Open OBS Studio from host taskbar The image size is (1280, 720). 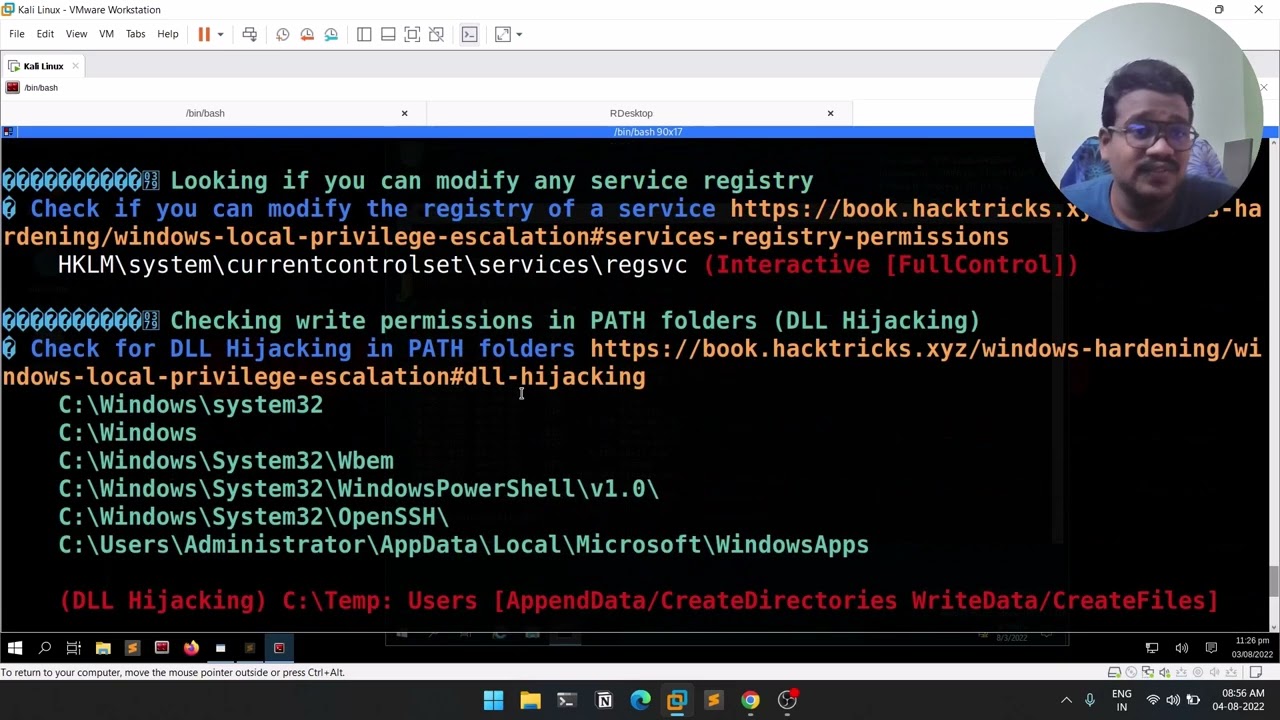pos(787,700)
